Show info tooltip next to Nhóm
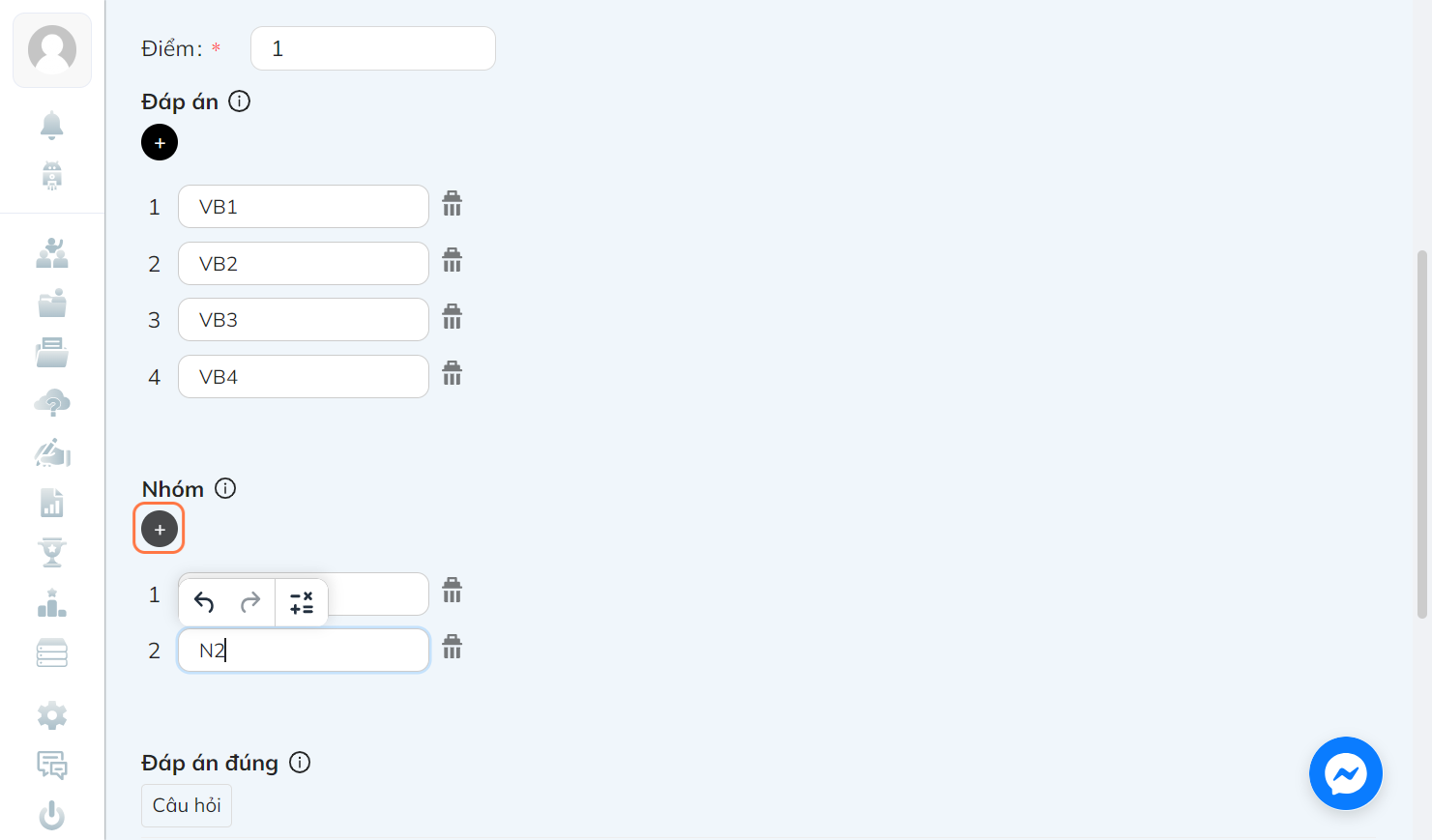The height and width of the screenshot is (840, 1432). (225, 488)
